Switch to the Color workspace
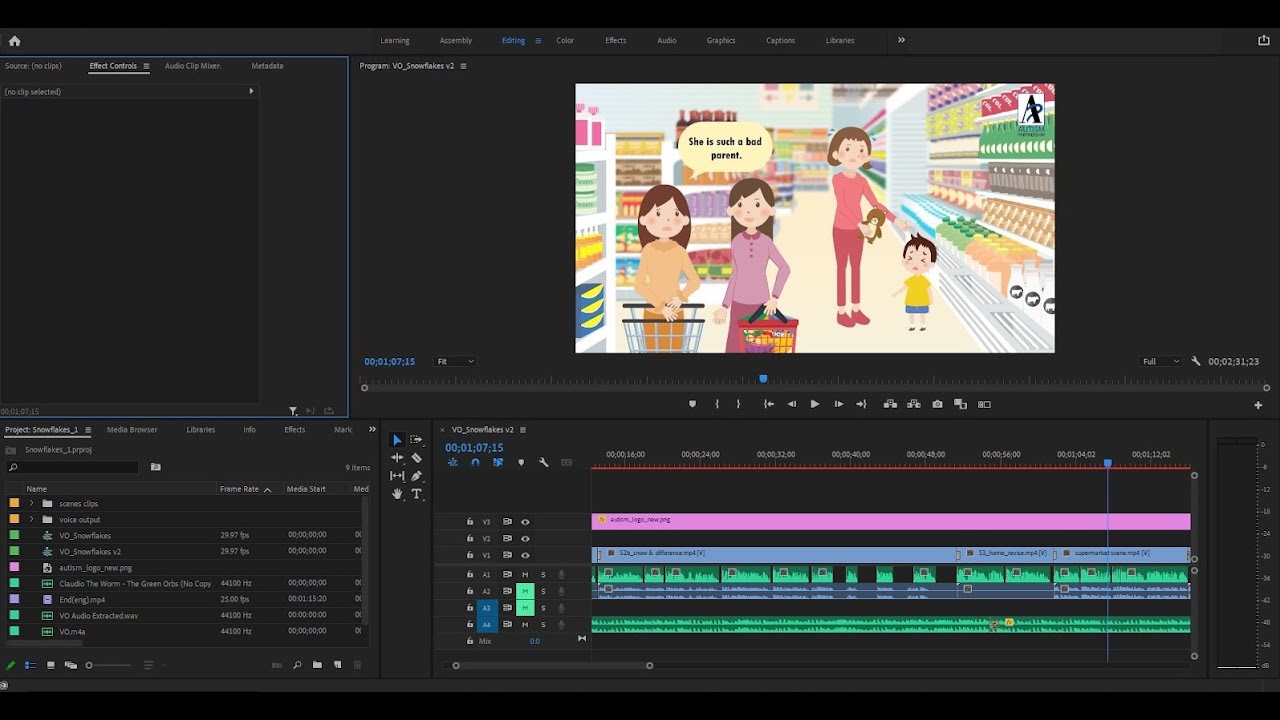The height and width of the screenshot is (720, 1280). click(x=565, y=41)
